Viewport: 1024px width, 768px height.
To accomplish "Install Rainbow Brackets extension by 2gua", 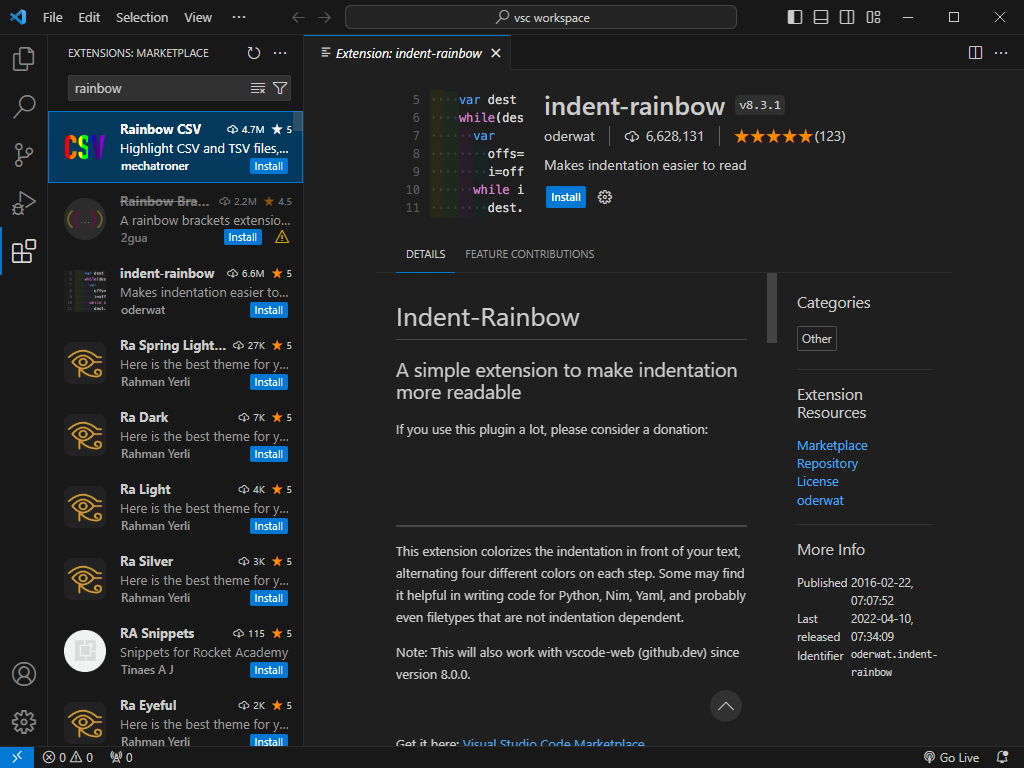I will coord(242,238).
